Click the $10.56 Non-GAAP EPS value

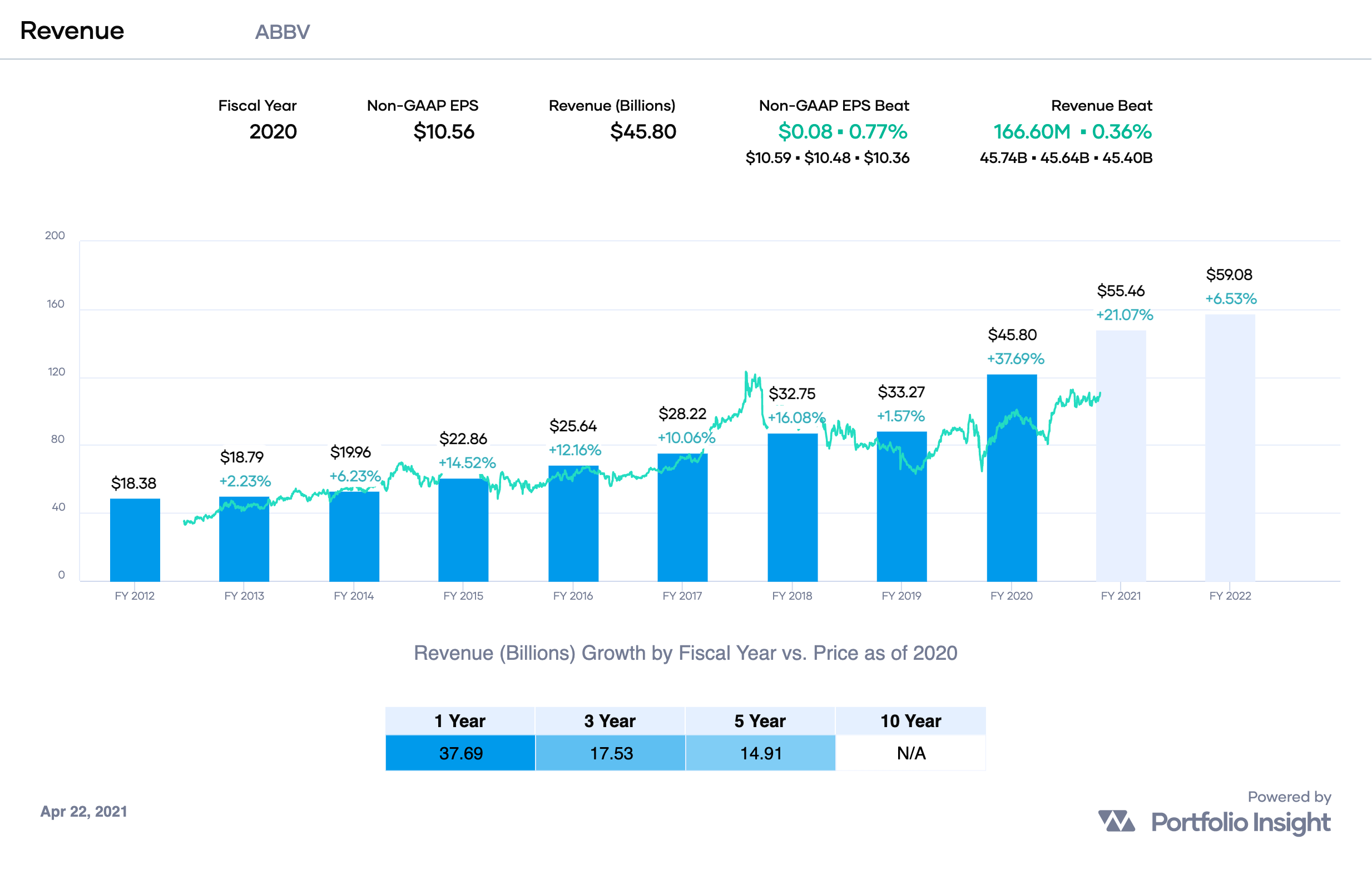coord(444,131)
